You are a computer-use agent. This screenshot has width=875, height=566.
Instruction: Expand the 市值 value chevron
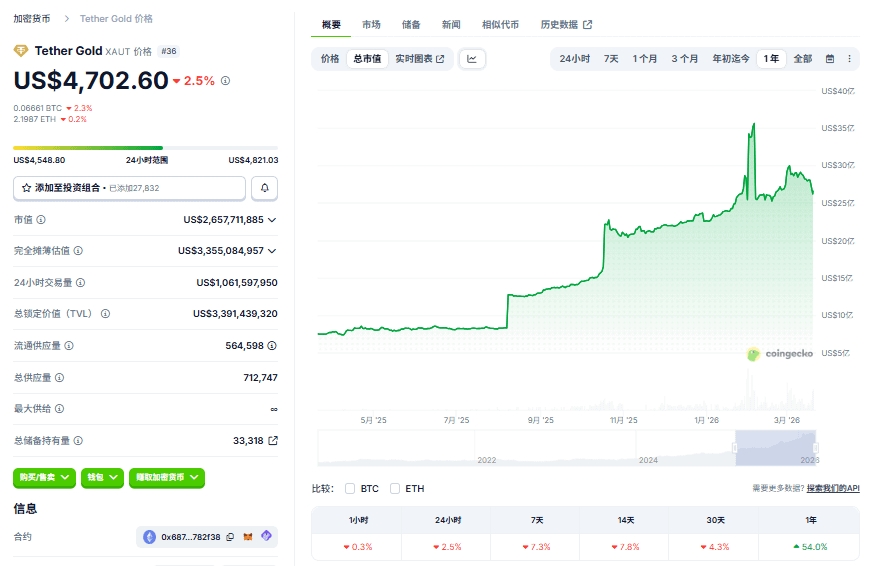click(x=272, y=220)
